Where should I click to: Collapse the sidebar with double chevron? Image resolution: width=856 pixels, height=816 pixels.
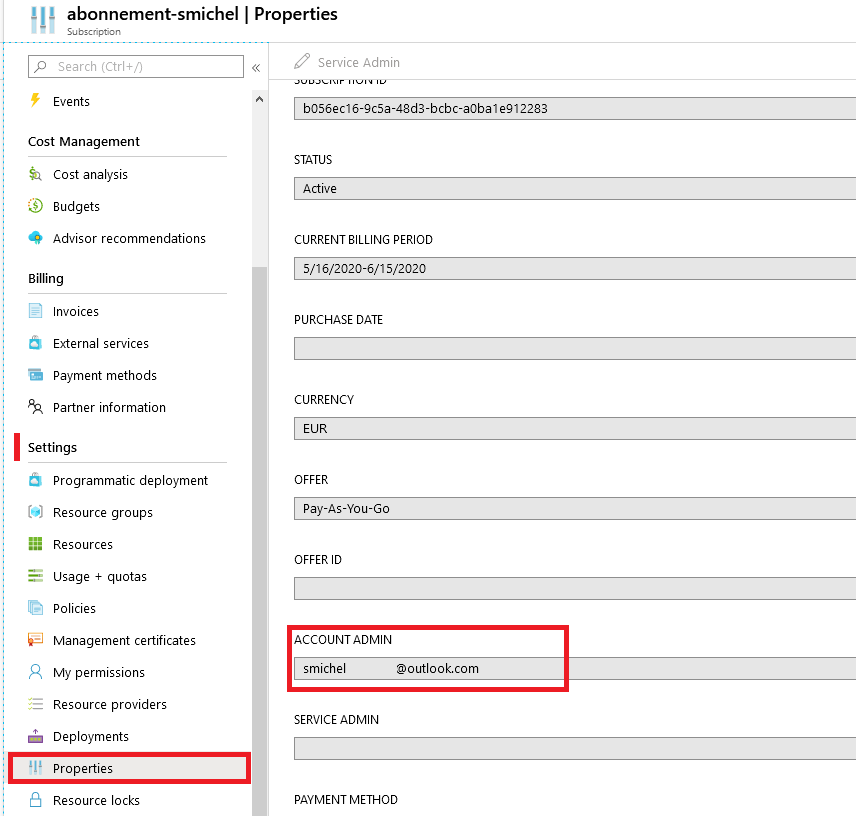(256, 67)
